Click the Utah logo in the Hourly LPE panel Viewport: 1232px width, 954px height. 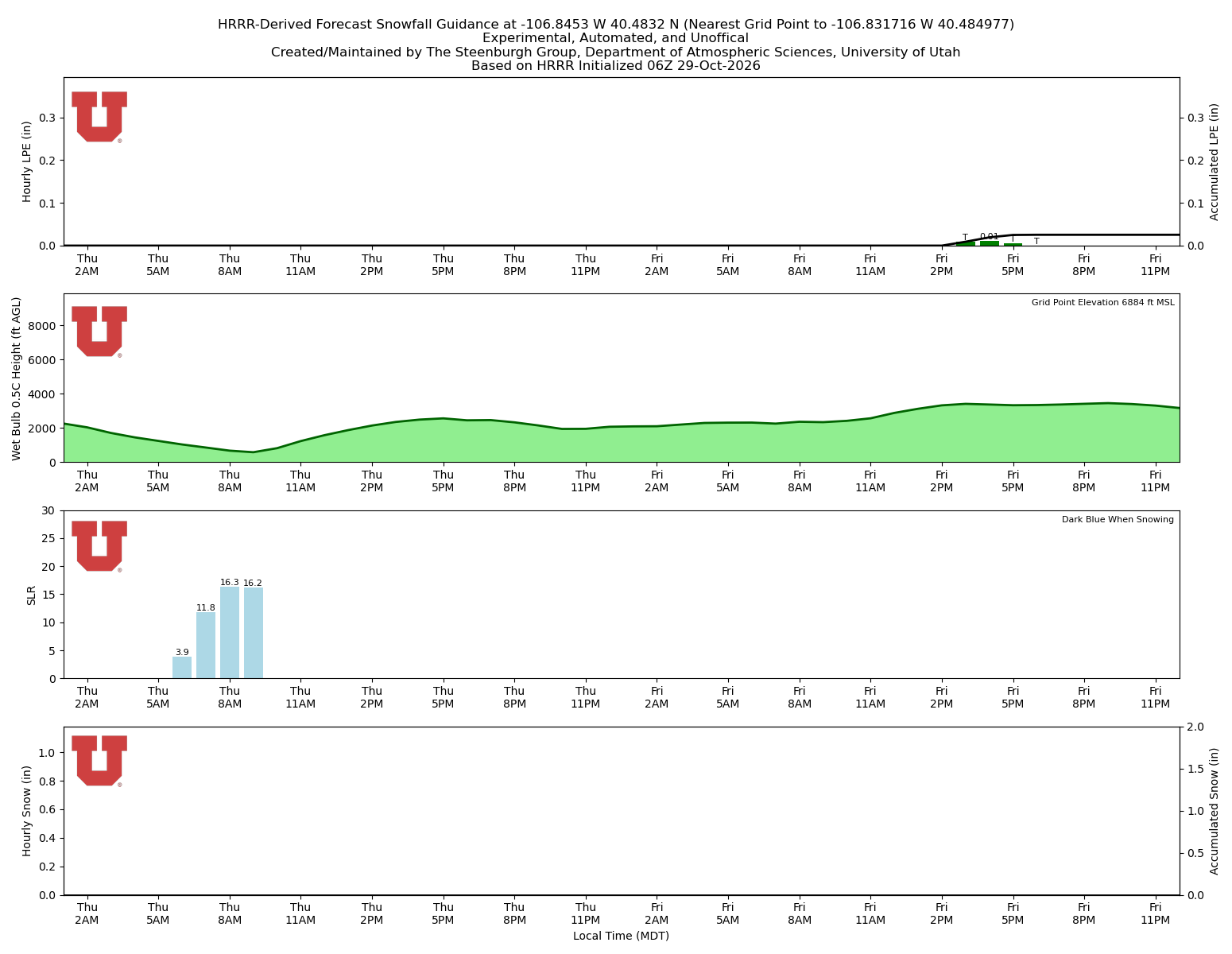click(99, 117)
